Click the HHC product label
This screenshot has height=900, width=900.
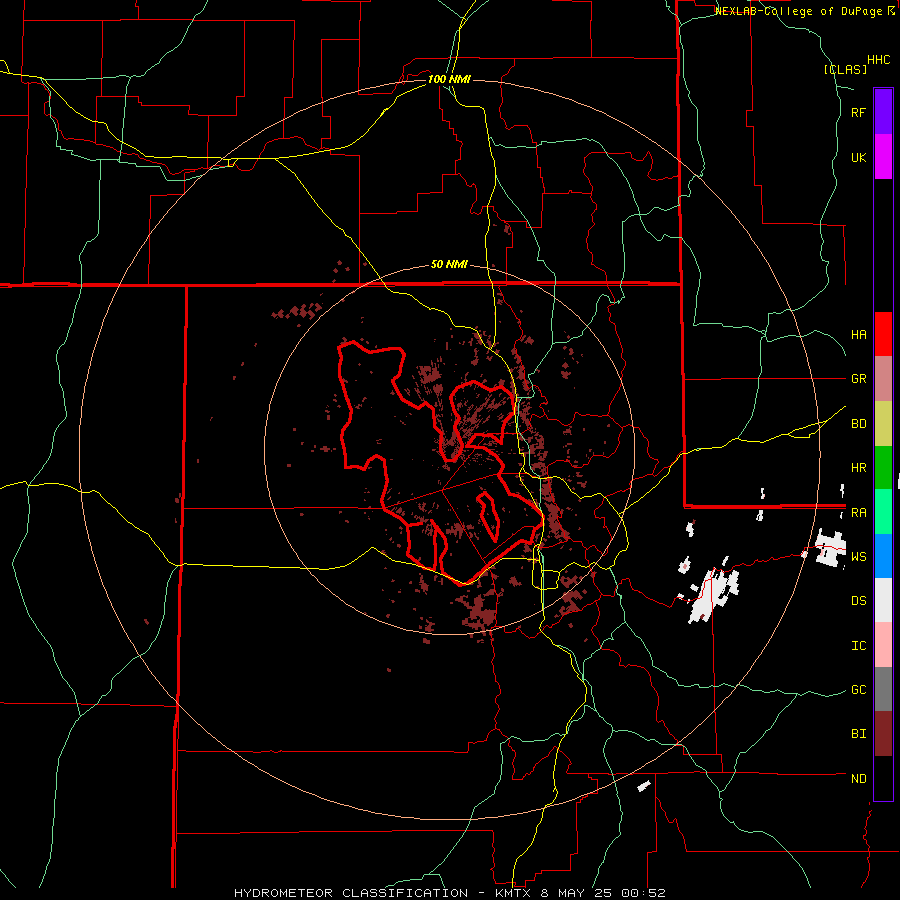878,60
